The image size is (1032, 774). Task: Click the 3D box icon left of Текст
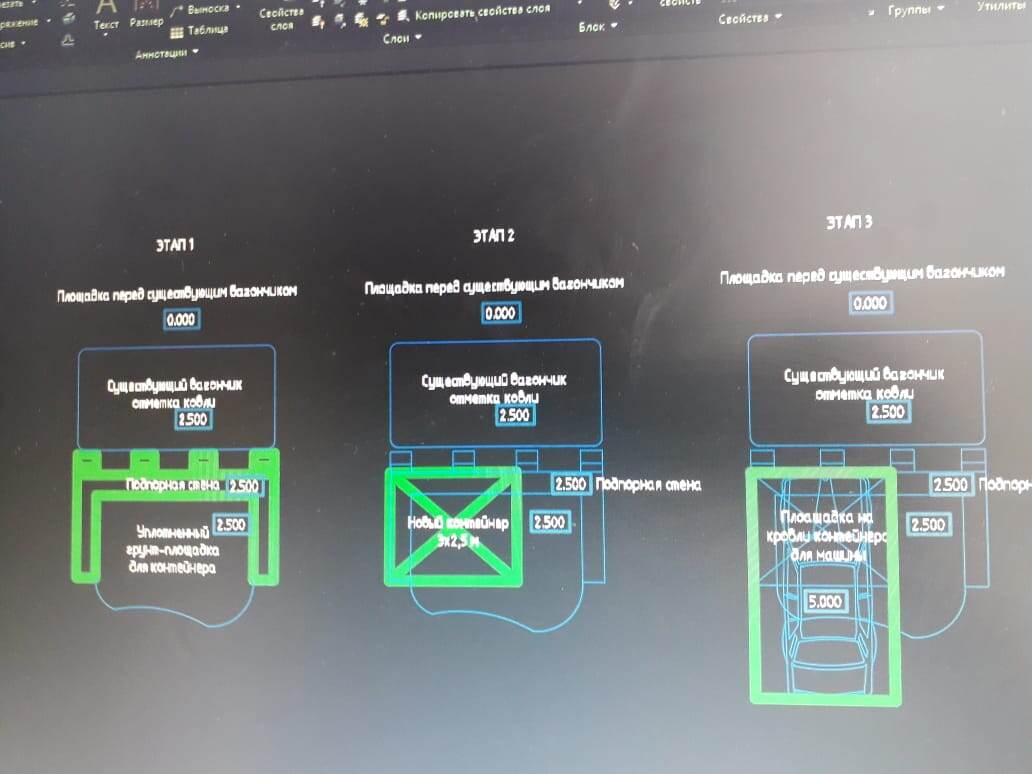click(x=69, y=18)
